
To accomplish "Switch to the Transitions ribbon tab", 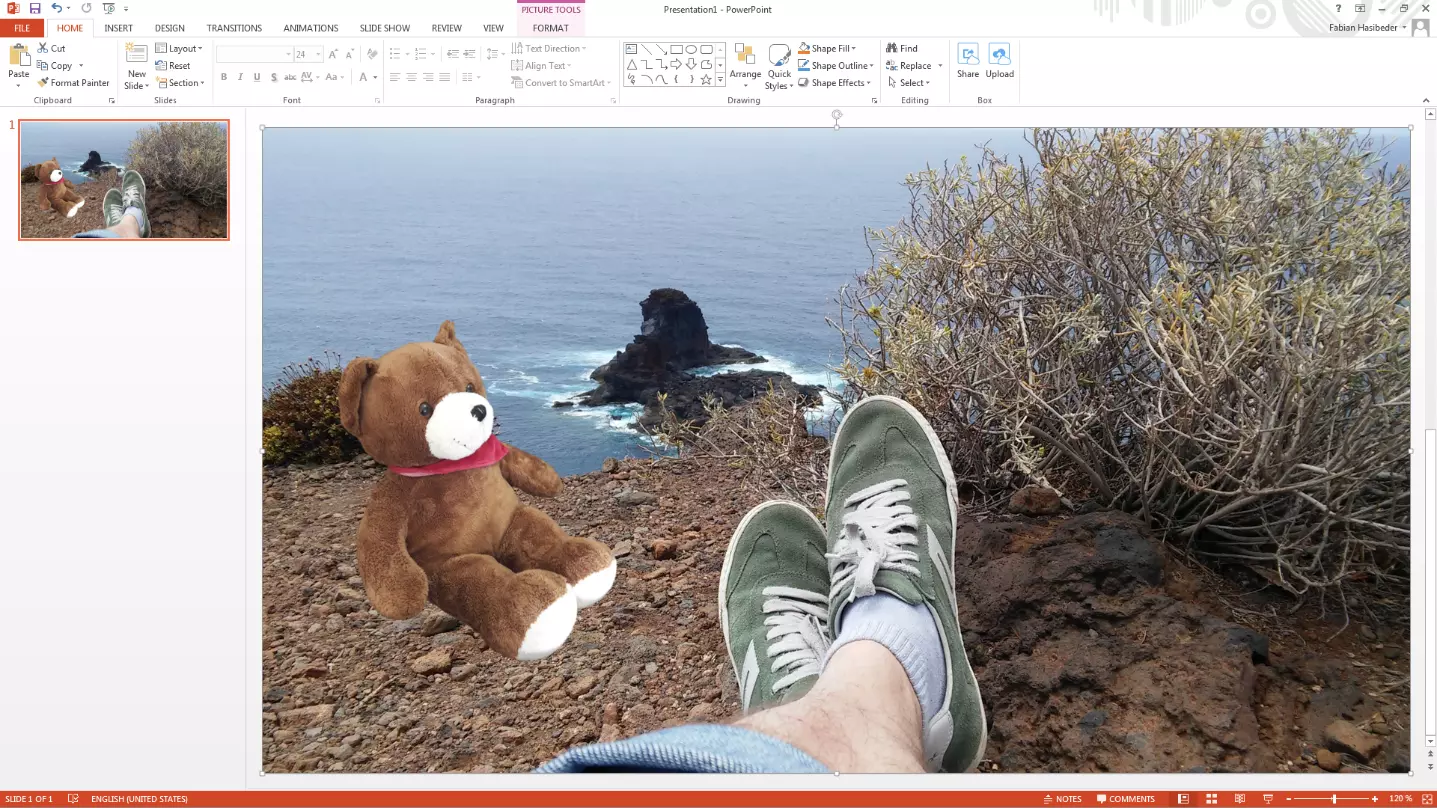I will (234, 28).
